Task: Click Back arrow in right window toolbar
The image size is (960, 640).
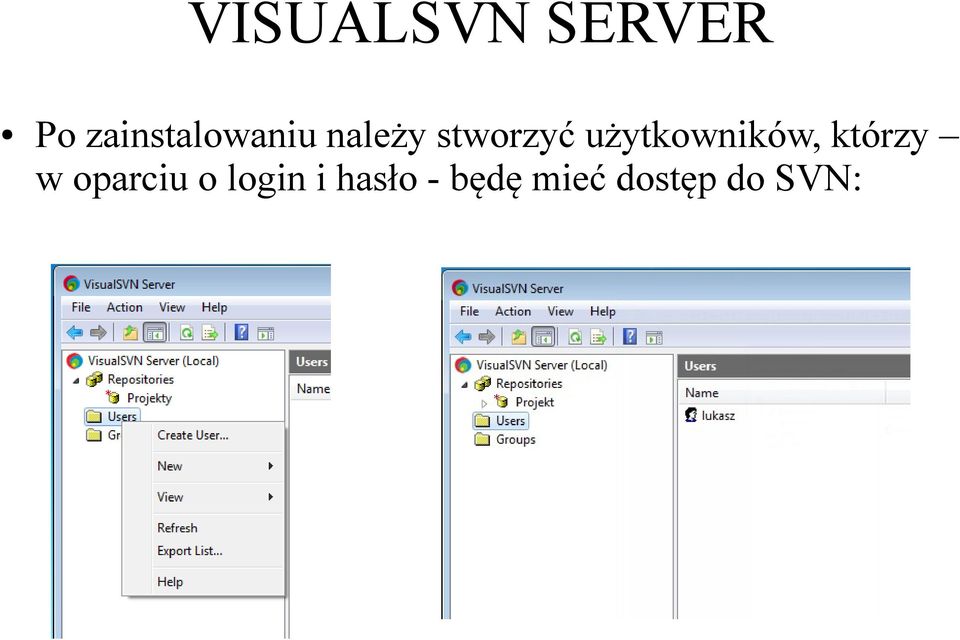Action: pos(463,336)
